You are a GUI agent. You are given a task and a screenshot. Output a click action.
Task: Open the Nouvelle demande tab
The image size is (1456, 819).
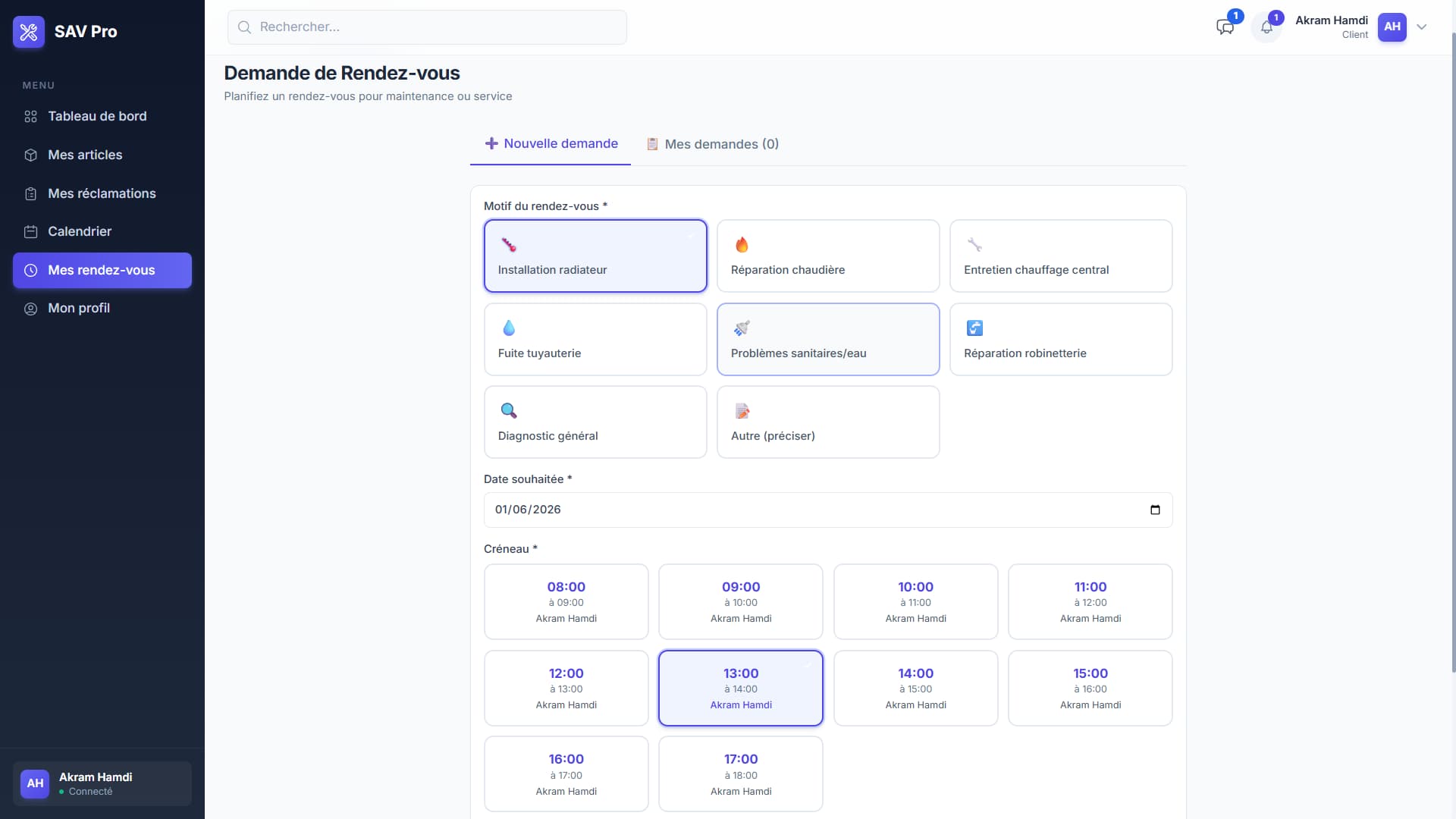tap(551, 143)
